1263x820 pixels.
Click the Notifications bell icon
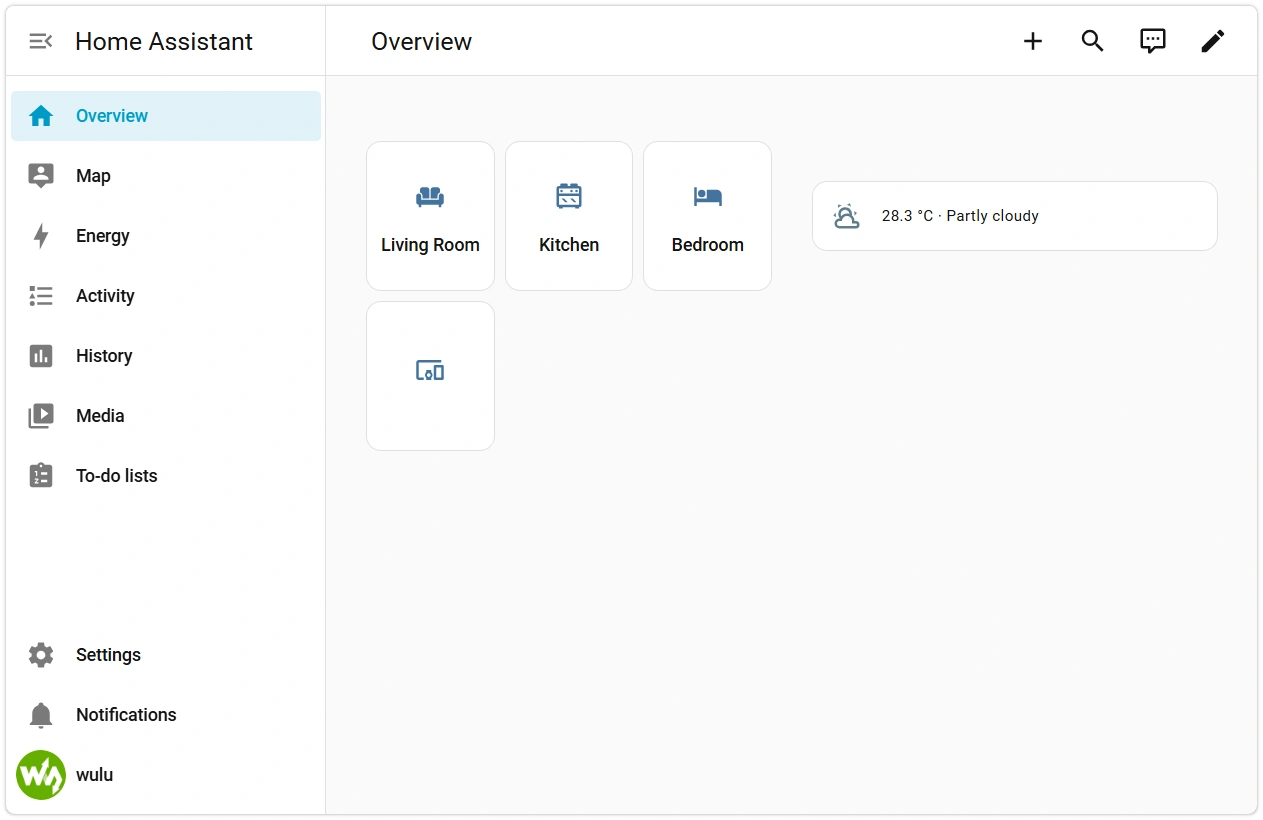pos(41,715)
